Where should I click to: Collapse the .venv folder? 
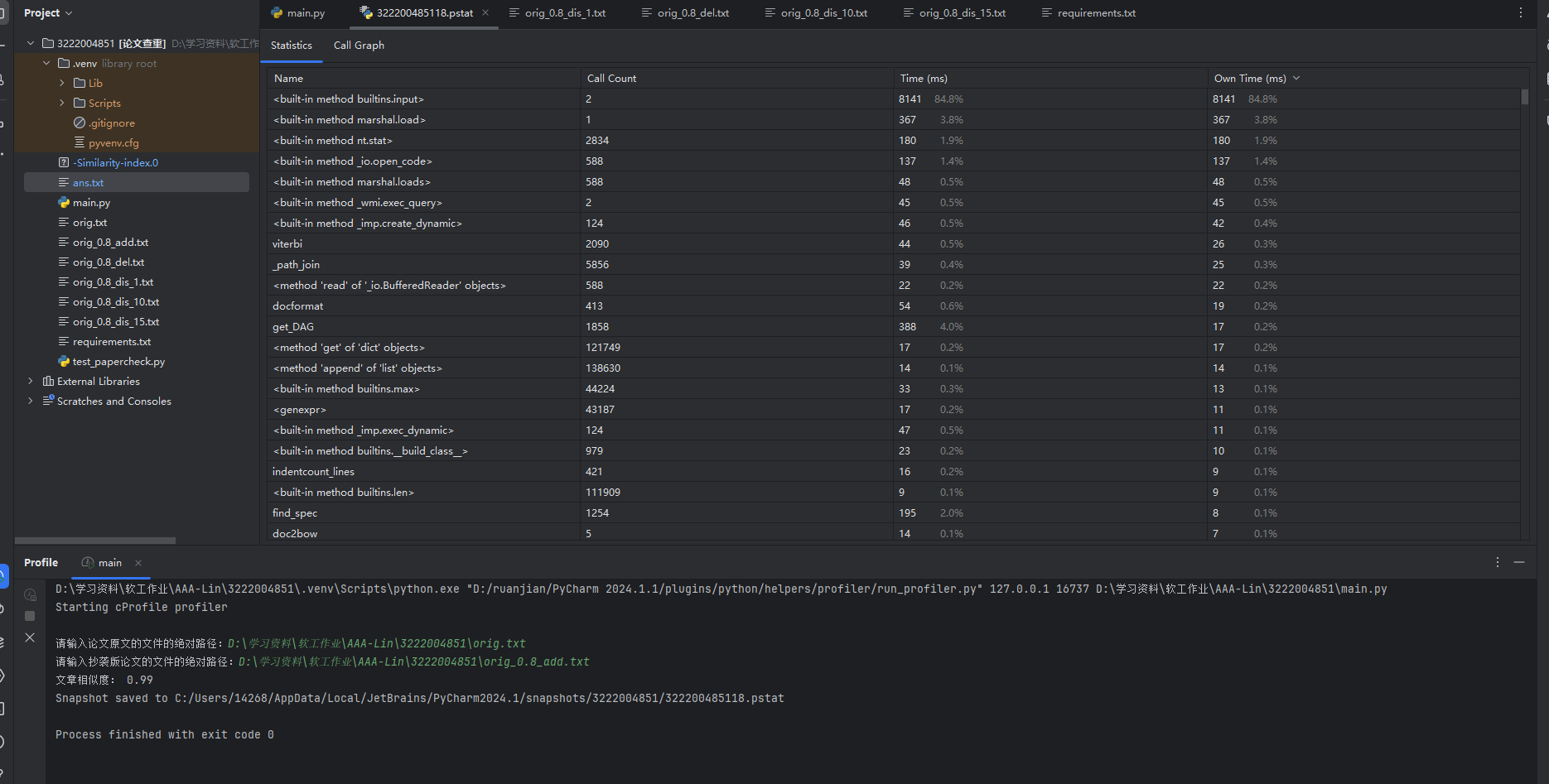(x=46, y=63)
